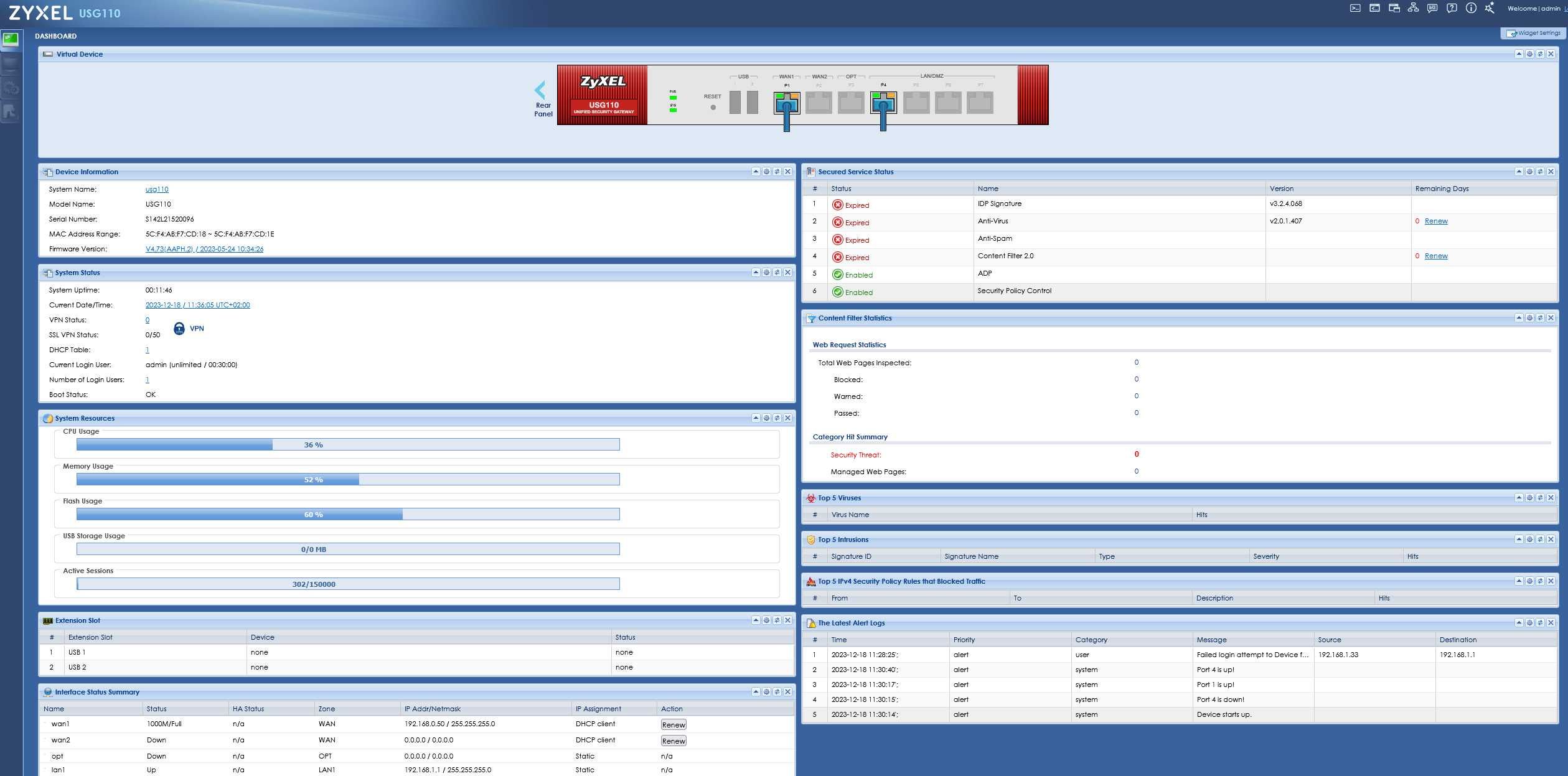The image size is (1568, 776).
Task: Open the DHCP Table count link
Action: (148, 350)
